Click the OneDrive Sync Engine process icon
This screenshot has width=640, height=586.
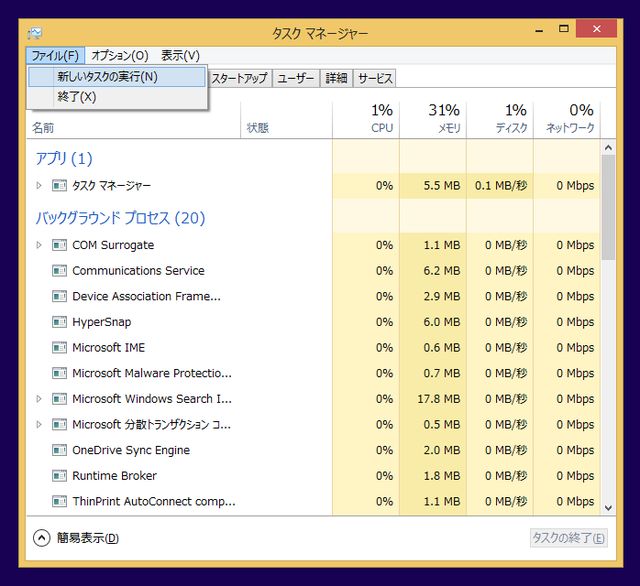59,450
